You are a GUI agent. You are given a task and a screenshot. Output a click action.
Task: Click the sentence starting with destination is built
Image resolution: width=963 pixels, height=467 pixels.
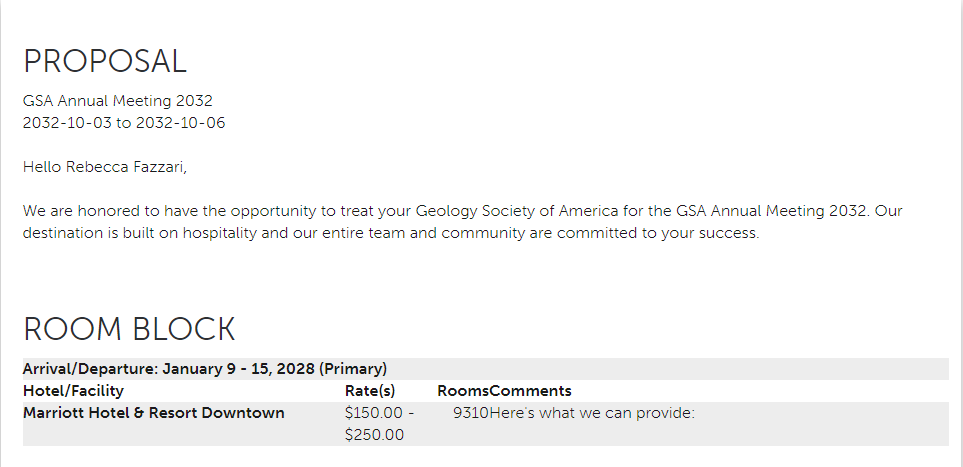pyautogui.click(x=391, y=234)
